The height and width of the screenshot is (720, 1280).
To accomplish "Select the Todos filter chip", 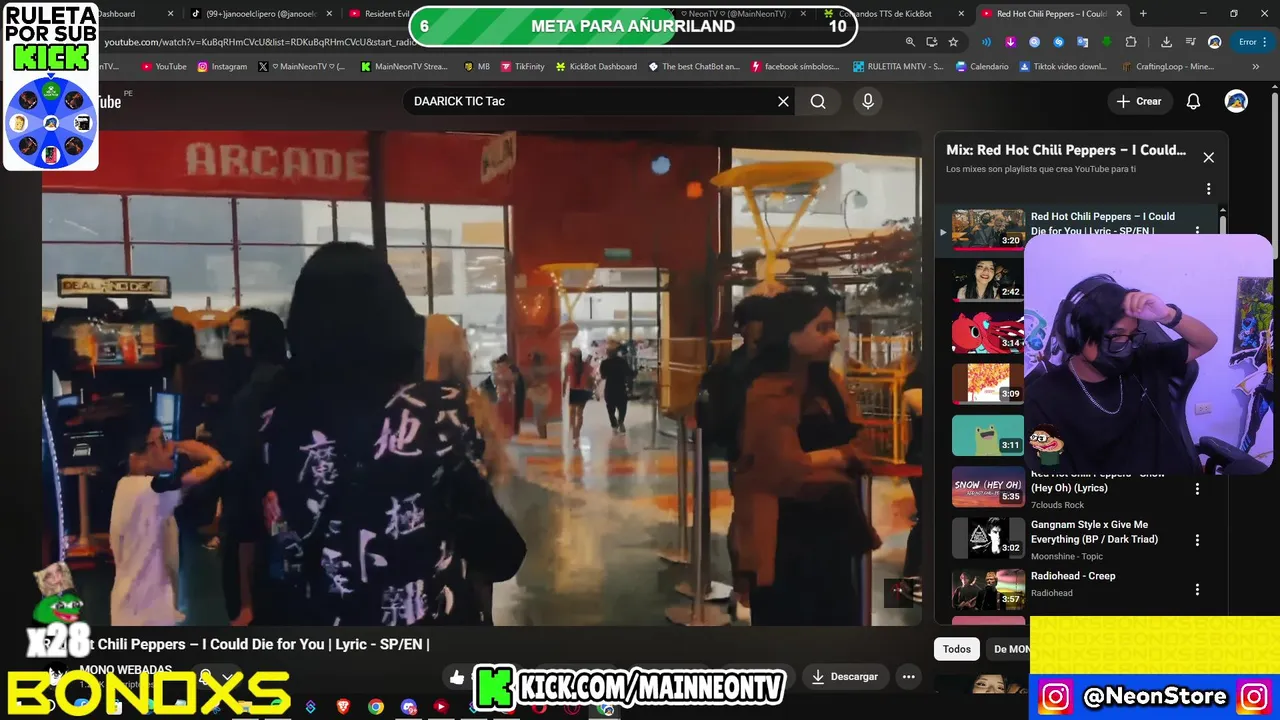I will tap(957, 649).
